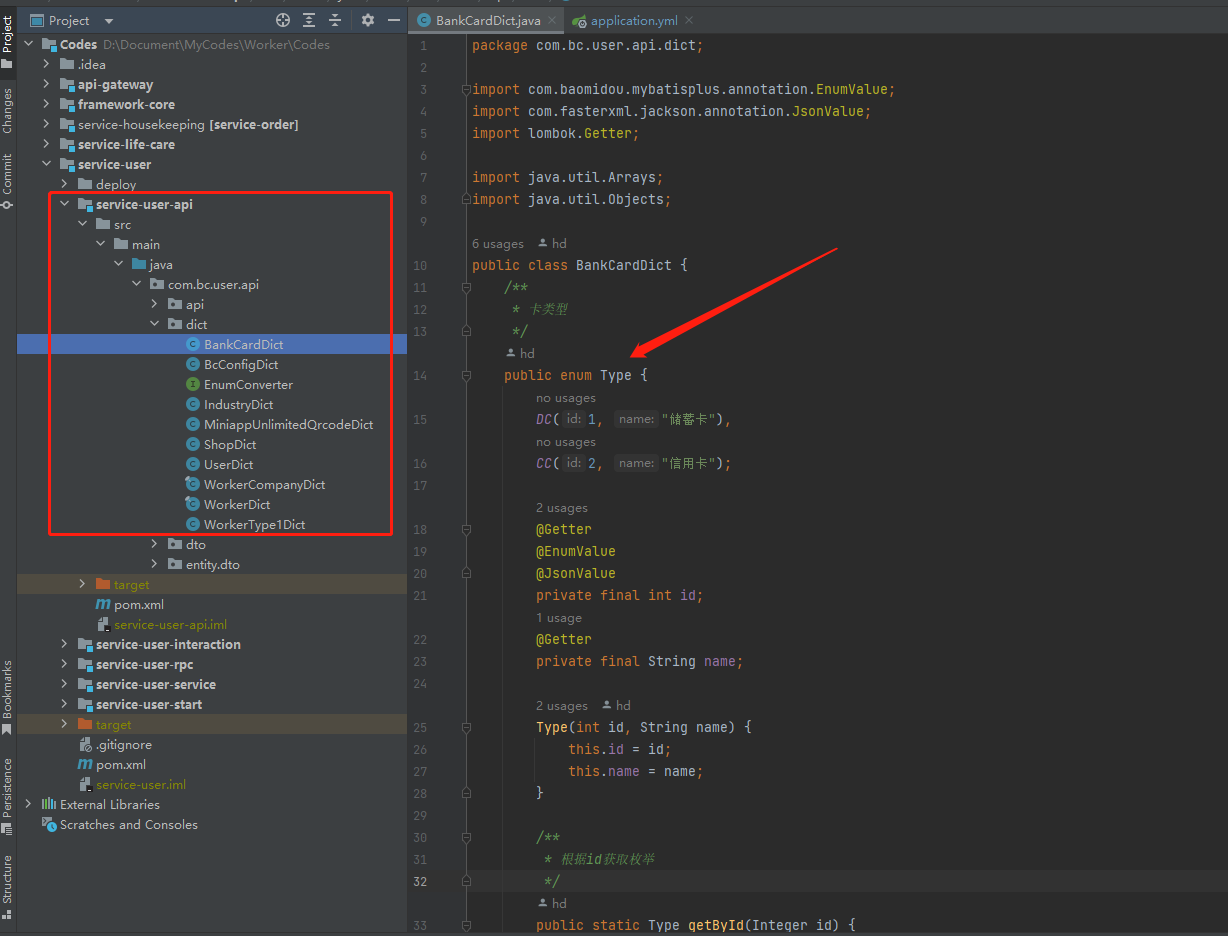Select the ShopDict class icon
Screen dimensions: 1228x936
193,444
